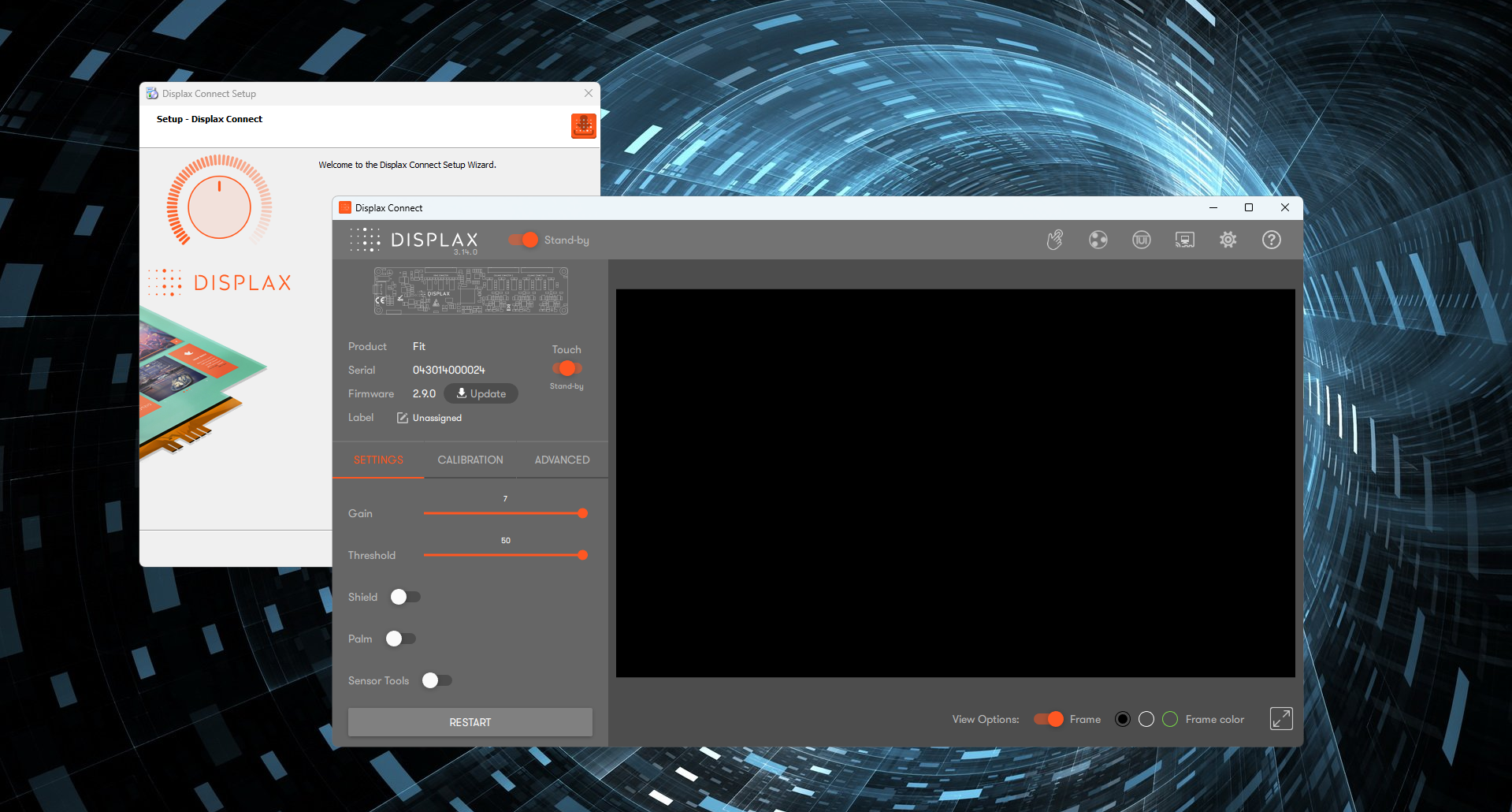Minimize the Displax Connect window
This screenshot has height=812, width=1512.
[x=1213, y=207]
